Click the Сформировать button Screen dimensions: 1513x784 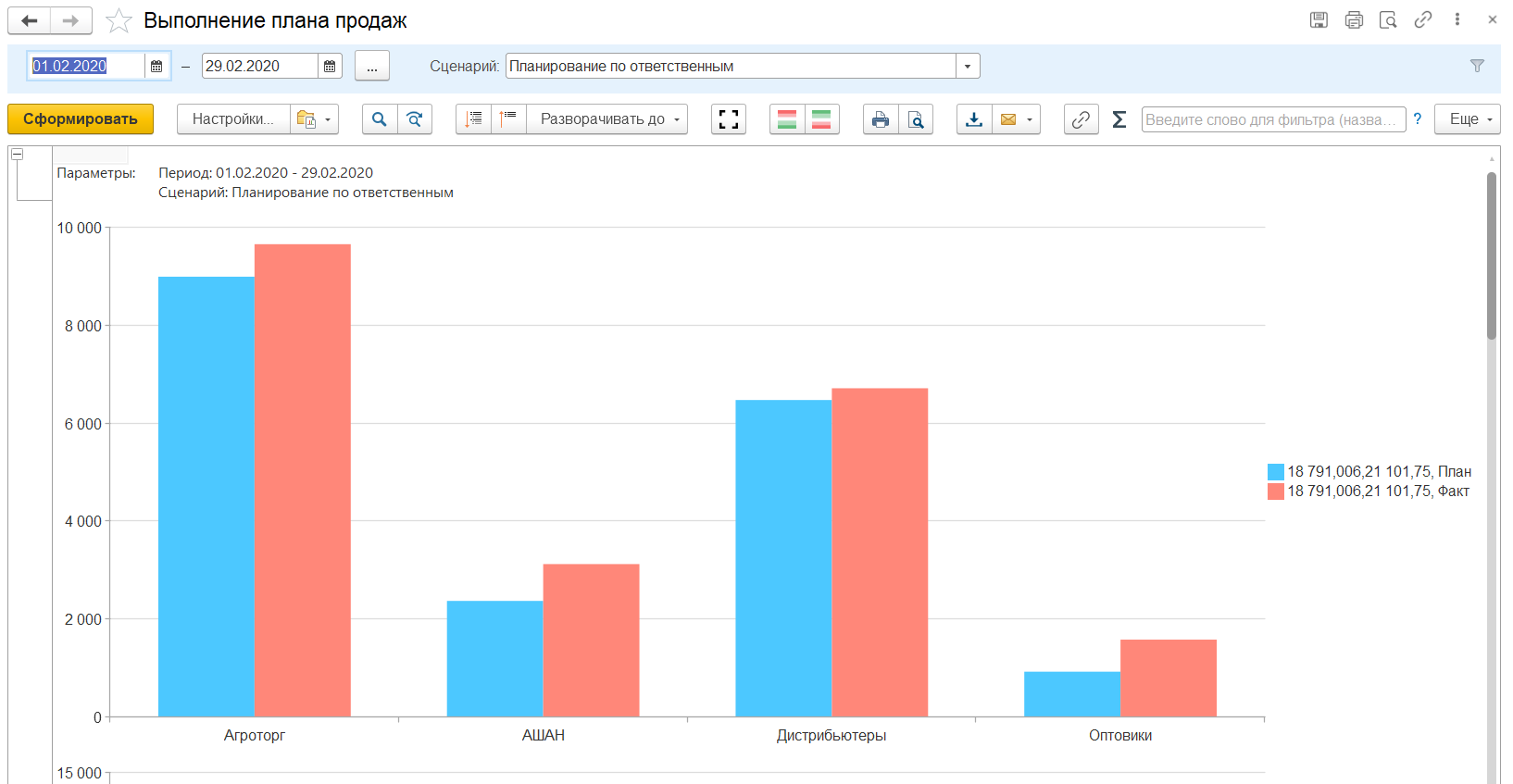coord(81,119)
